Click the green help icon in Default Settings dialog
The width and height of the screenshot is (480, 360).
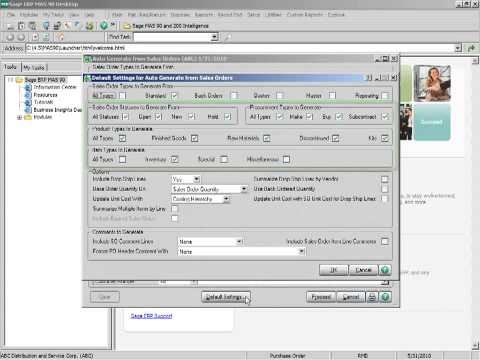coord(385,270)
